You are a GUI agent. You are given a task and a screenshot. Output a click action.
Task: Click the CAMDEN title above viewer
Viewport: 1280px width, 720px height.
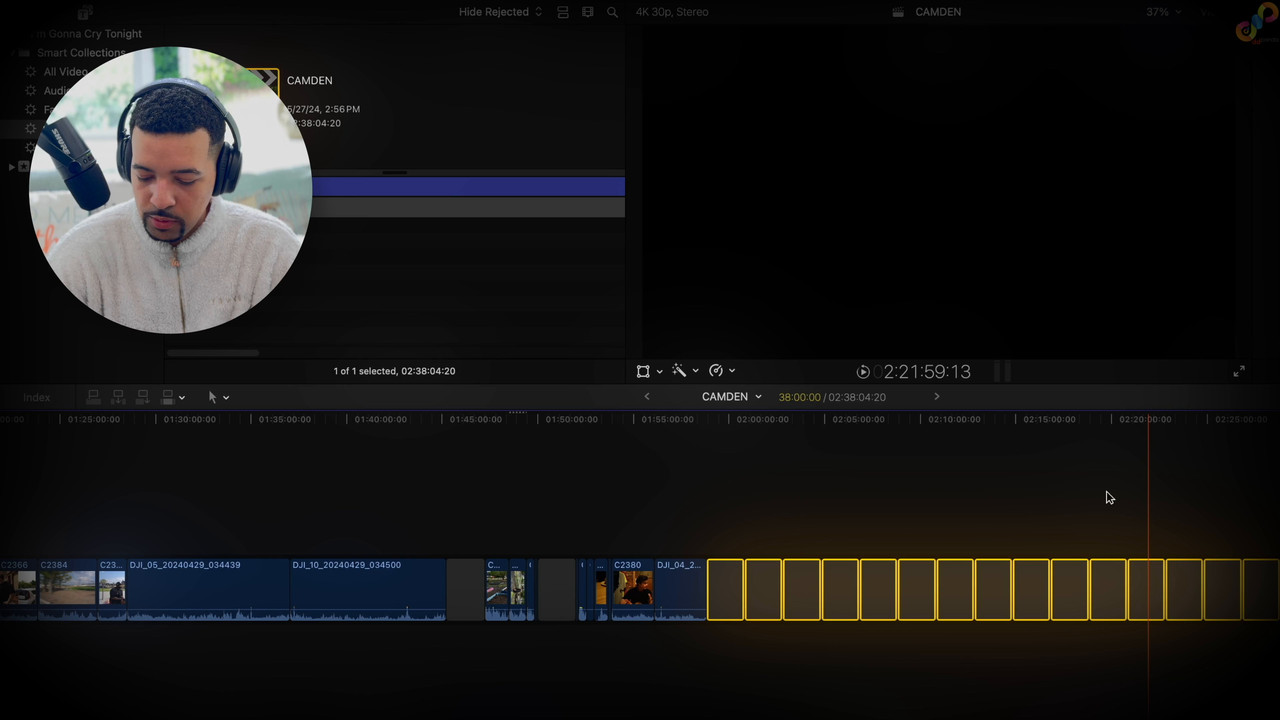click(x=938, y=12)
